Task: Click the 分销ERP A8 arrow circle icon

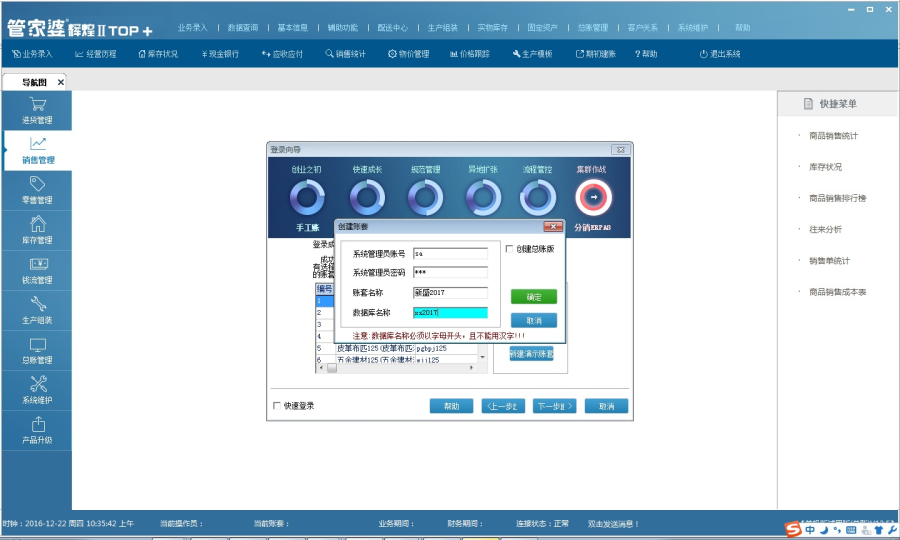Action: click(x=592, y=198)
